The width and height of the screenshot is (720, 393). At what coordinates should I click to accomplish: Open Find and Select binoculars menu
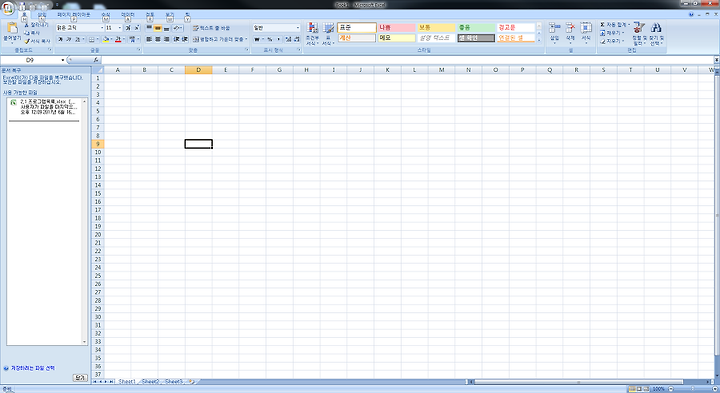coord(656,34)
